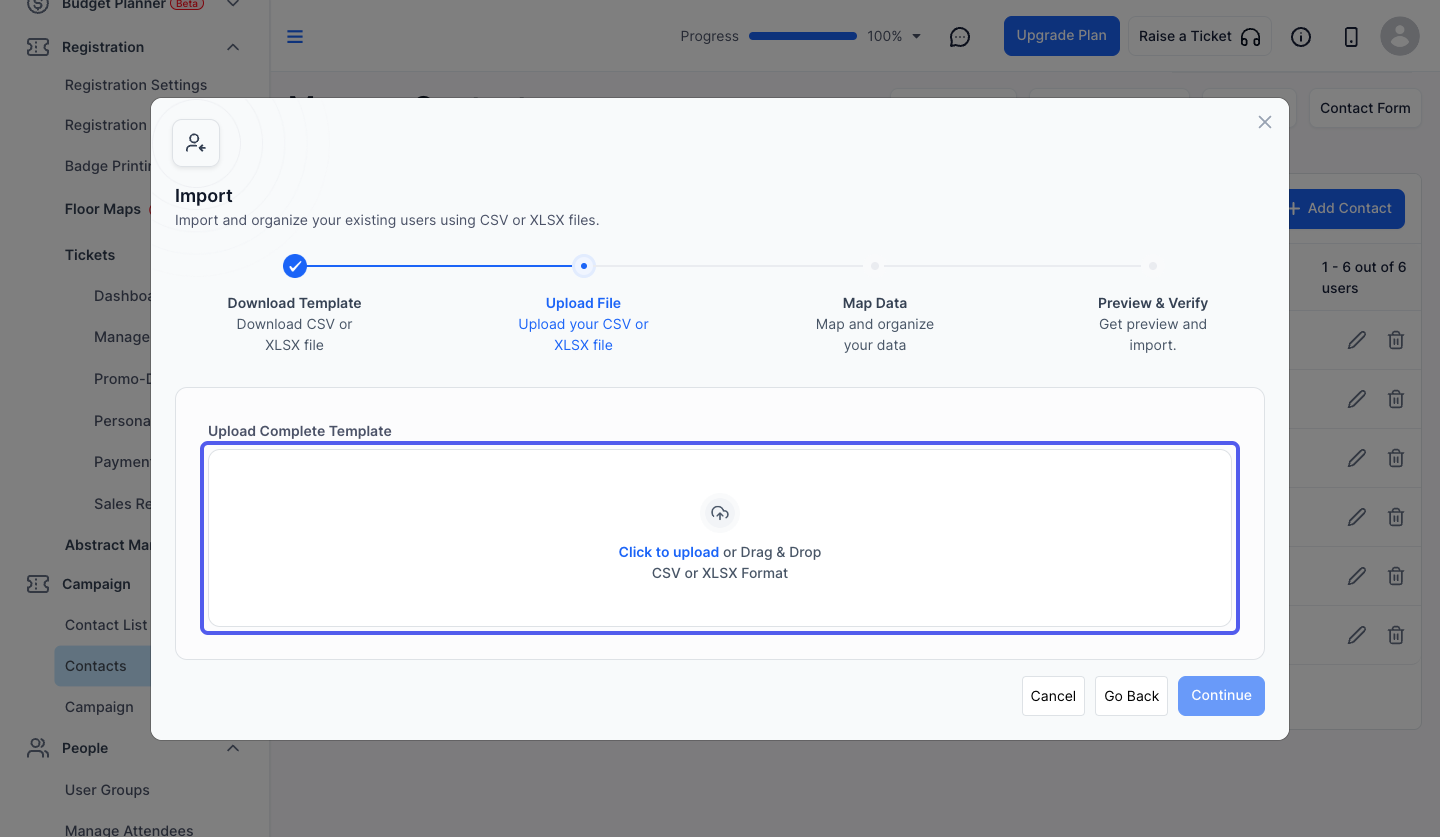Image resolution: width=1440 pixels, height=837 pixels.
Task: Click the Upgrade Plan button
Action: pos(1062,36)
